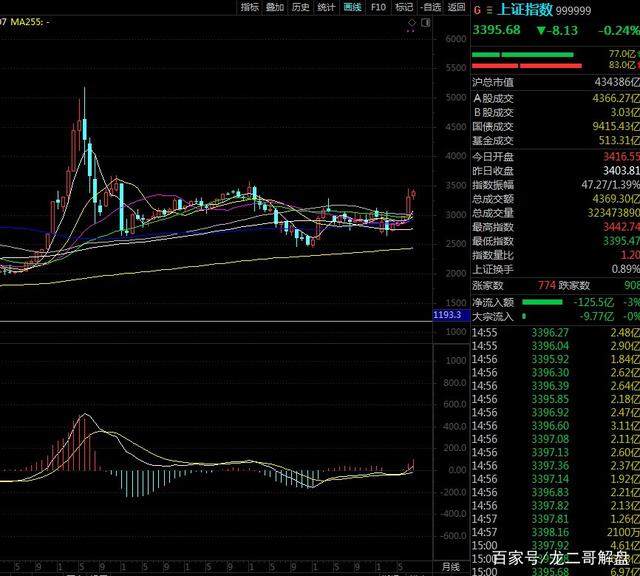Activate the 画线 draw-line tool
The height and width of the screenshot is (576, 640).
click(352, 7)
